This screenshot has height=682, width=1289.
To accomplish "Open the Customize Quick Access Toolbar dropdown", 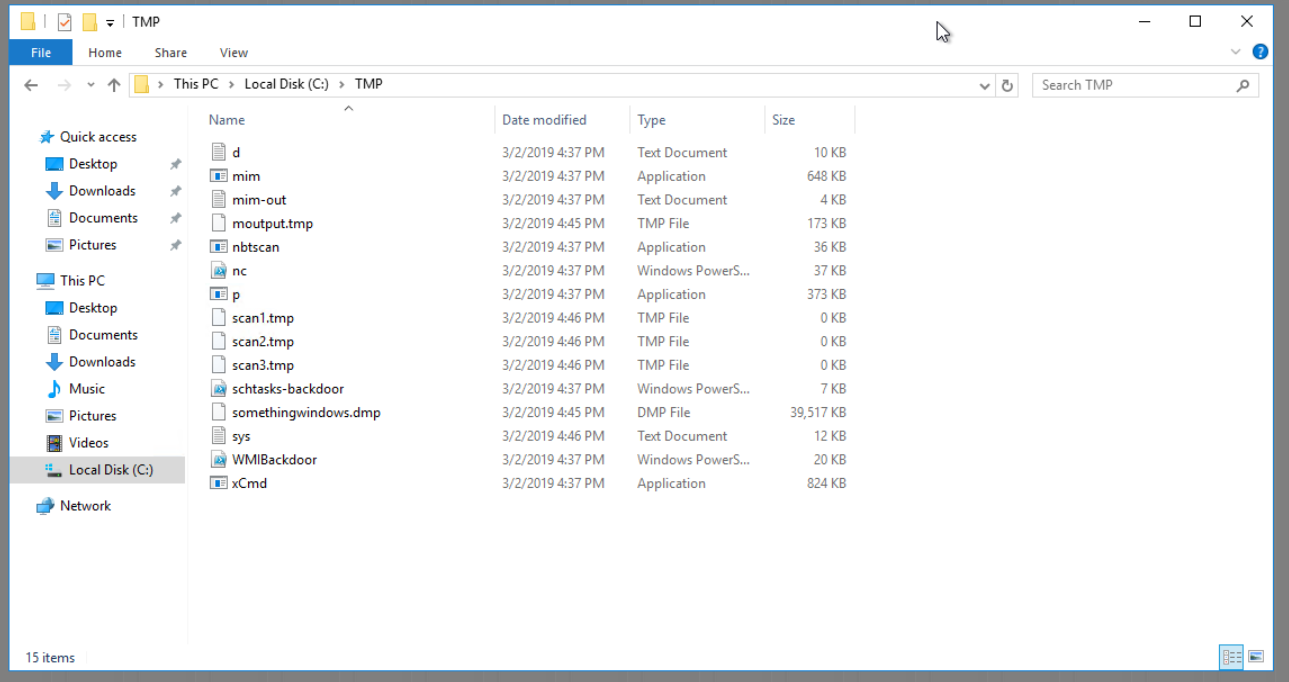I will (x=110, y=22).
